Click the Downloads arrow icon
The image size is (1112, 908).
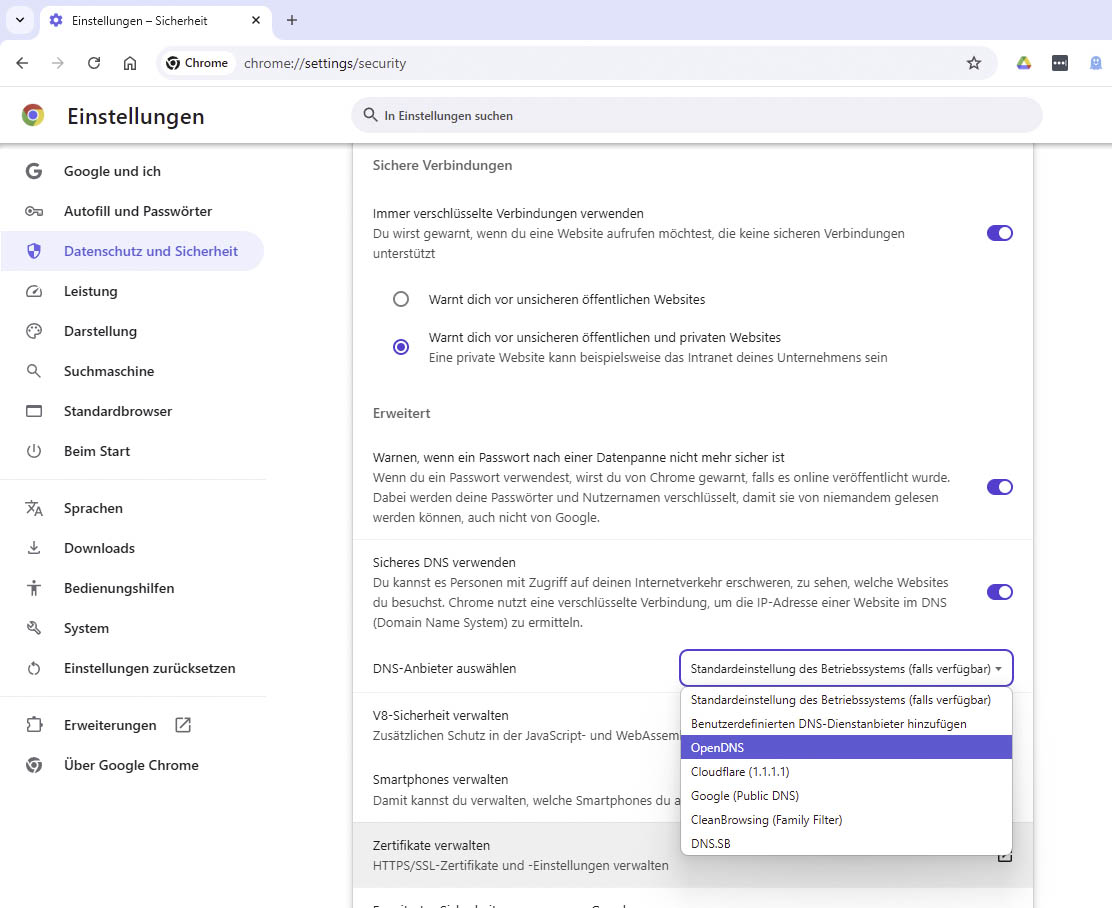pyautogui.click(x=34, y=548)
